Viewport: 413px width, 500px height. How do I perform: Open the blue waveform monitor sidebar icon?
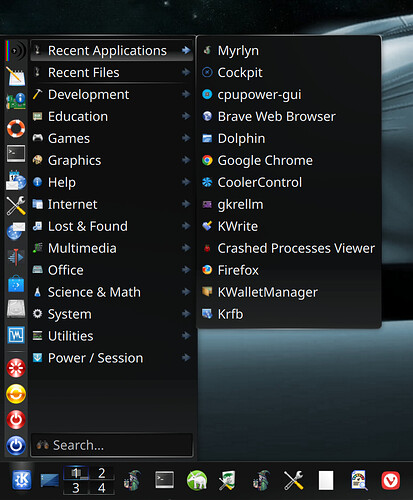click(x=16, y=335)
